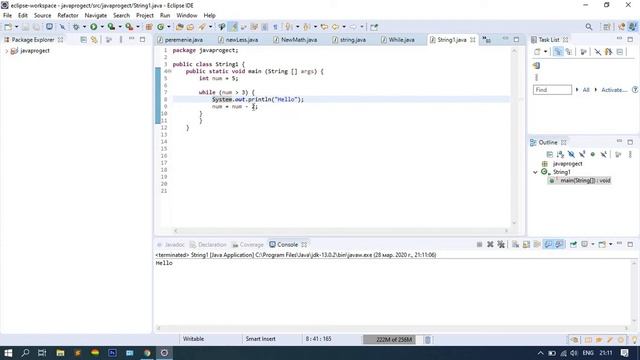The width and height of the screenshot is (640, 360).
Task: Toggle Task List Categorized presentation
Action: tap(557, 52)
